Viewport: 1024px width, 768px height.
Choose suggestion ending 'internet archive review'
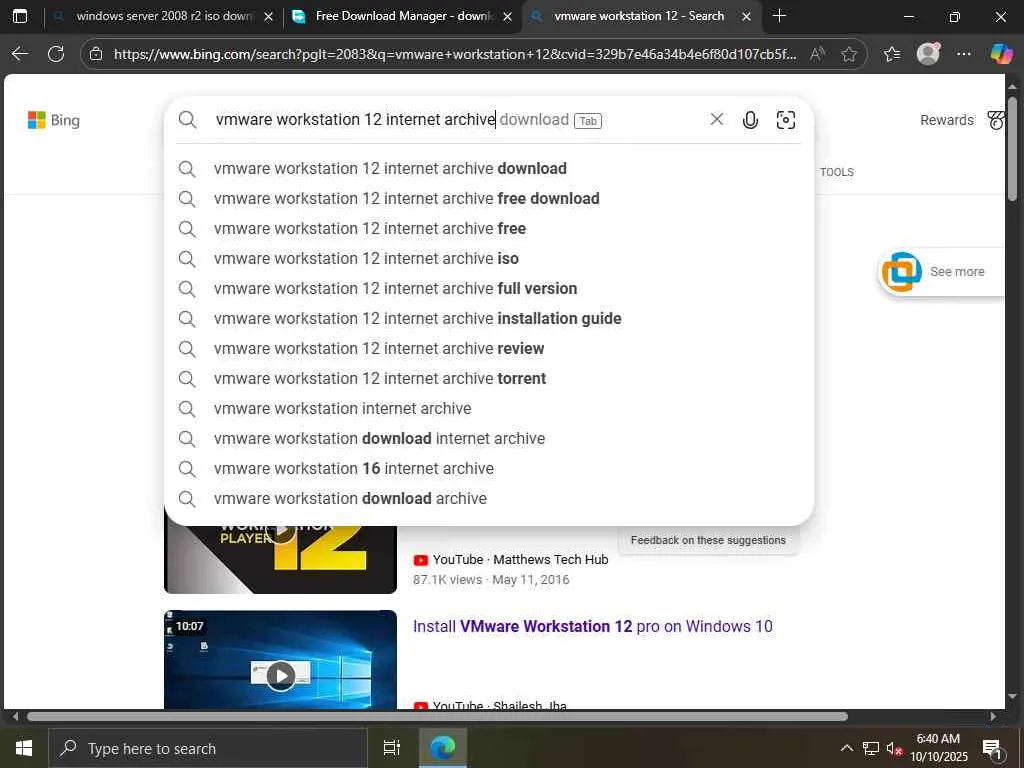tap(488, 349)
